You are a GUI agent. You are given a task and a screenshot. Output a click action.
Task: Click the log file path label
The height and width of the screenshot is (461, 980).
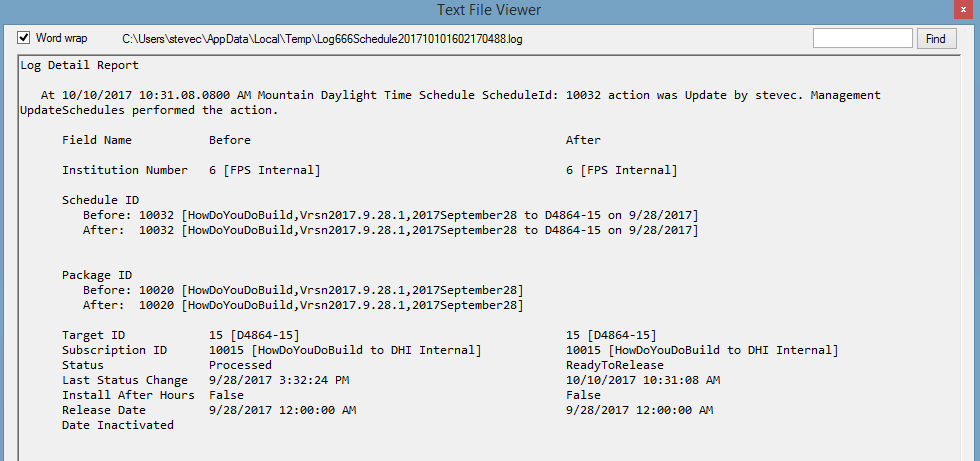[x=322, y=39]
